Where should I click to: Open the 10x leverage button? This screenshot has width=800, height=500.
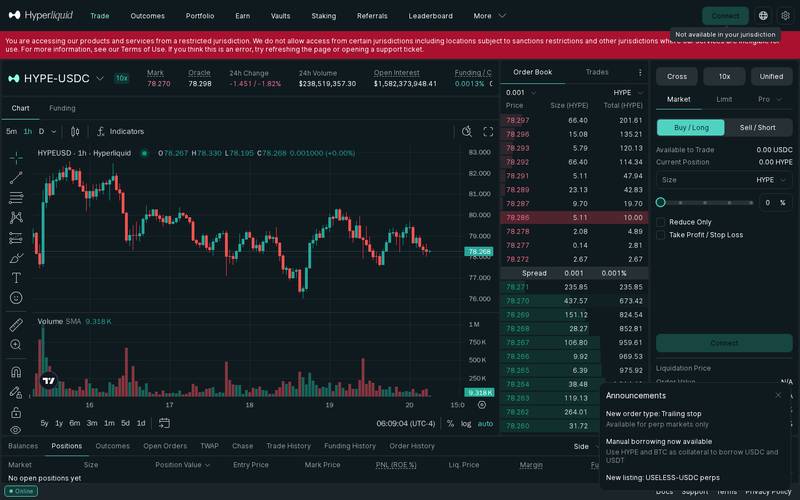point(724,77)
